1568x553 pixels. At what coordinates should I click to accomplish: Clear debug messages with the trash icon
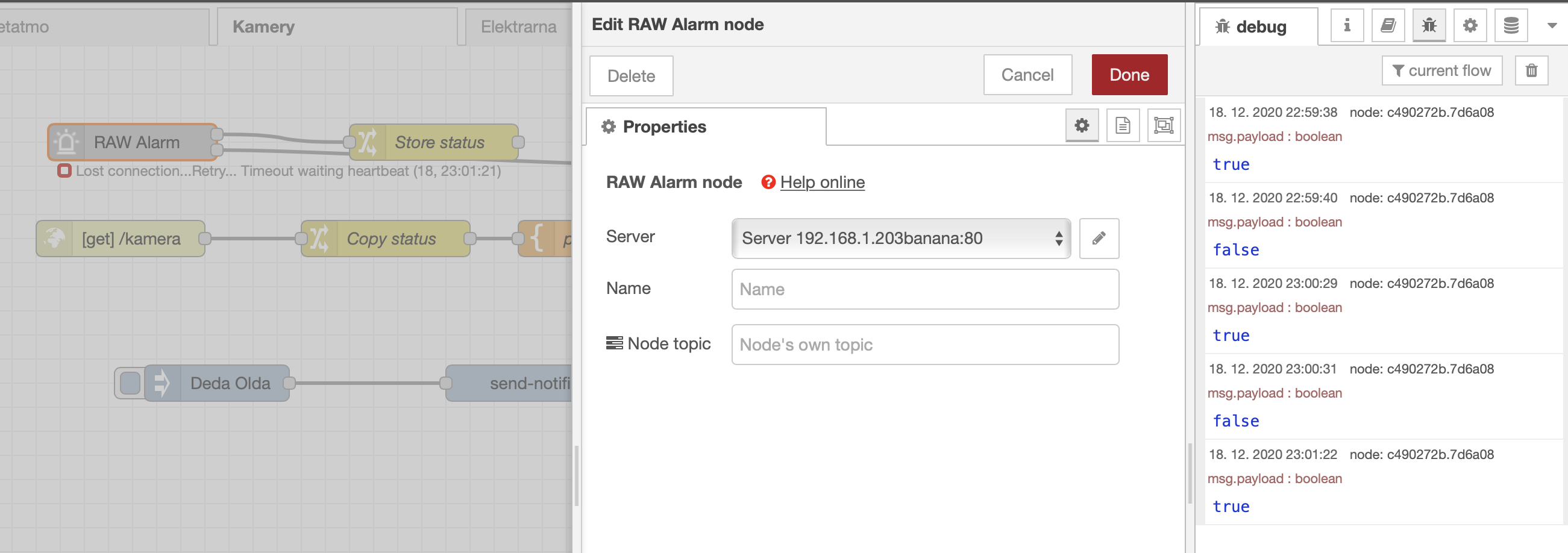point(1532,70)
